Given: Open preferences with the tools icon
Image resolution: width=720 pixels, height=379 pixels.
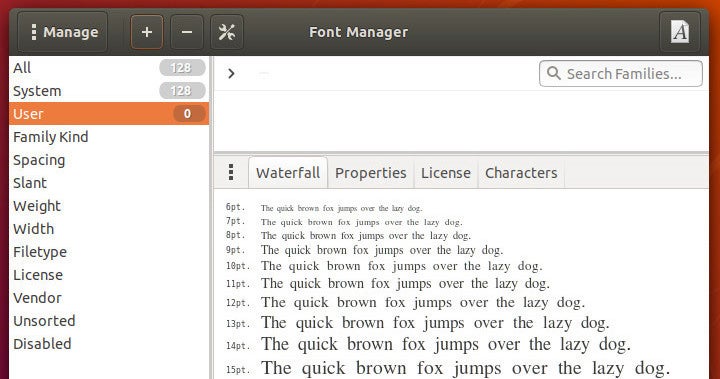Looking at the screenshot, I should [227, 32].
